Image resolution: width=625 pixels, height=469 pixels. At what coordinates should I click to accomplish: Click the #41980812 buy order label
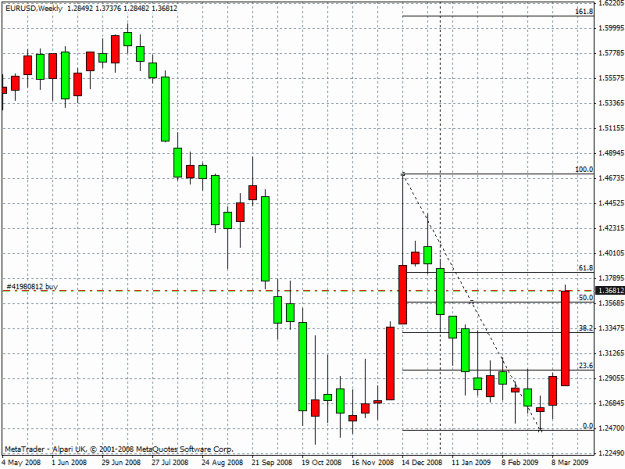point(32,287)
